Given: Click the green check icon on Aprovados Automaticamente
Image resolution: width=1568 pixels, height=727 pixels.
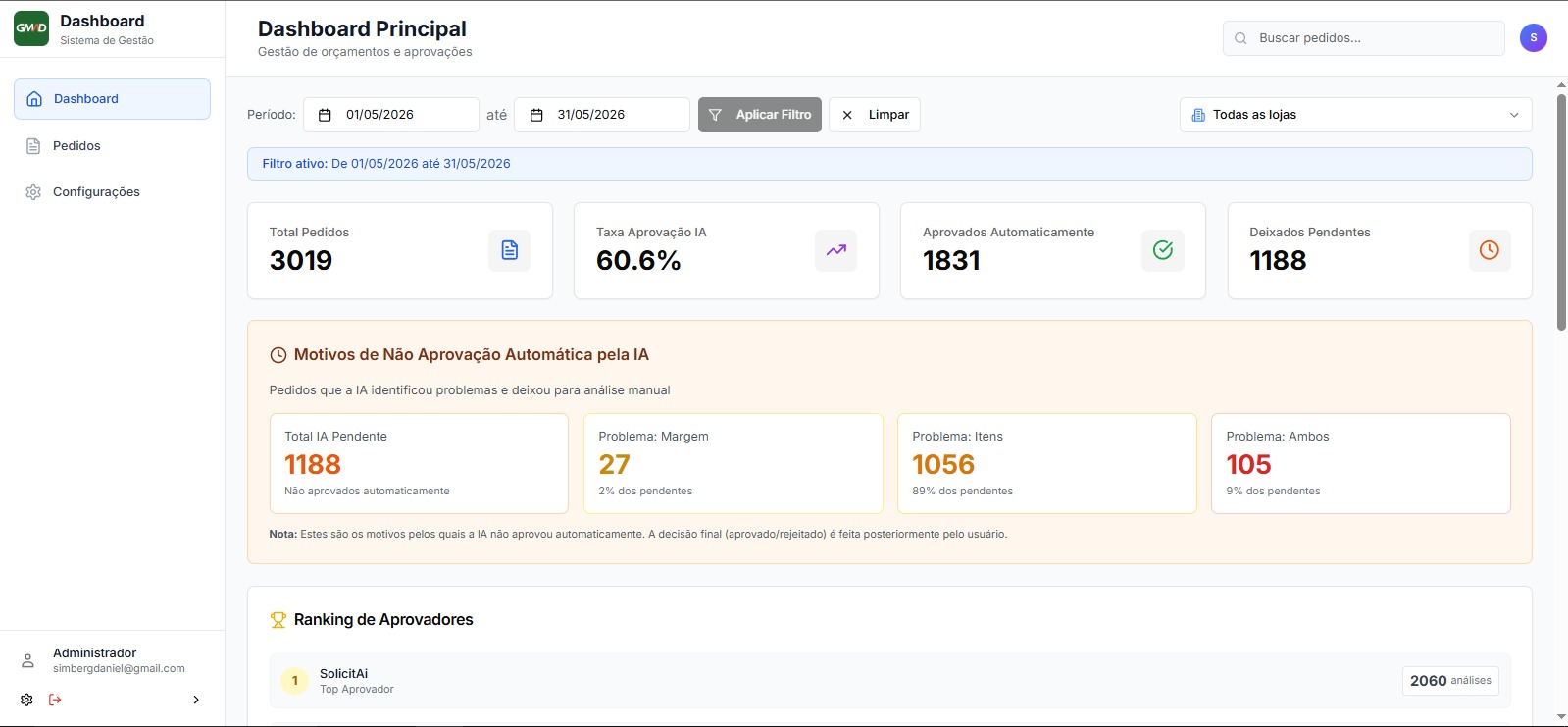Looking at the screenshot, I should point(1163,250).
